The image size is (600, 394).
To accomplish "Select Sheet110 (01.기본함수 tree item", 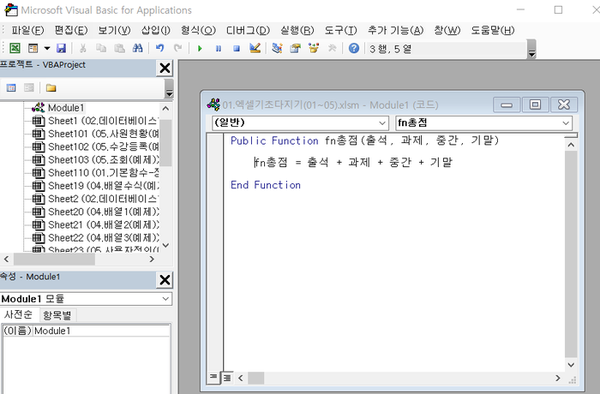I will [x=103, y=173].
